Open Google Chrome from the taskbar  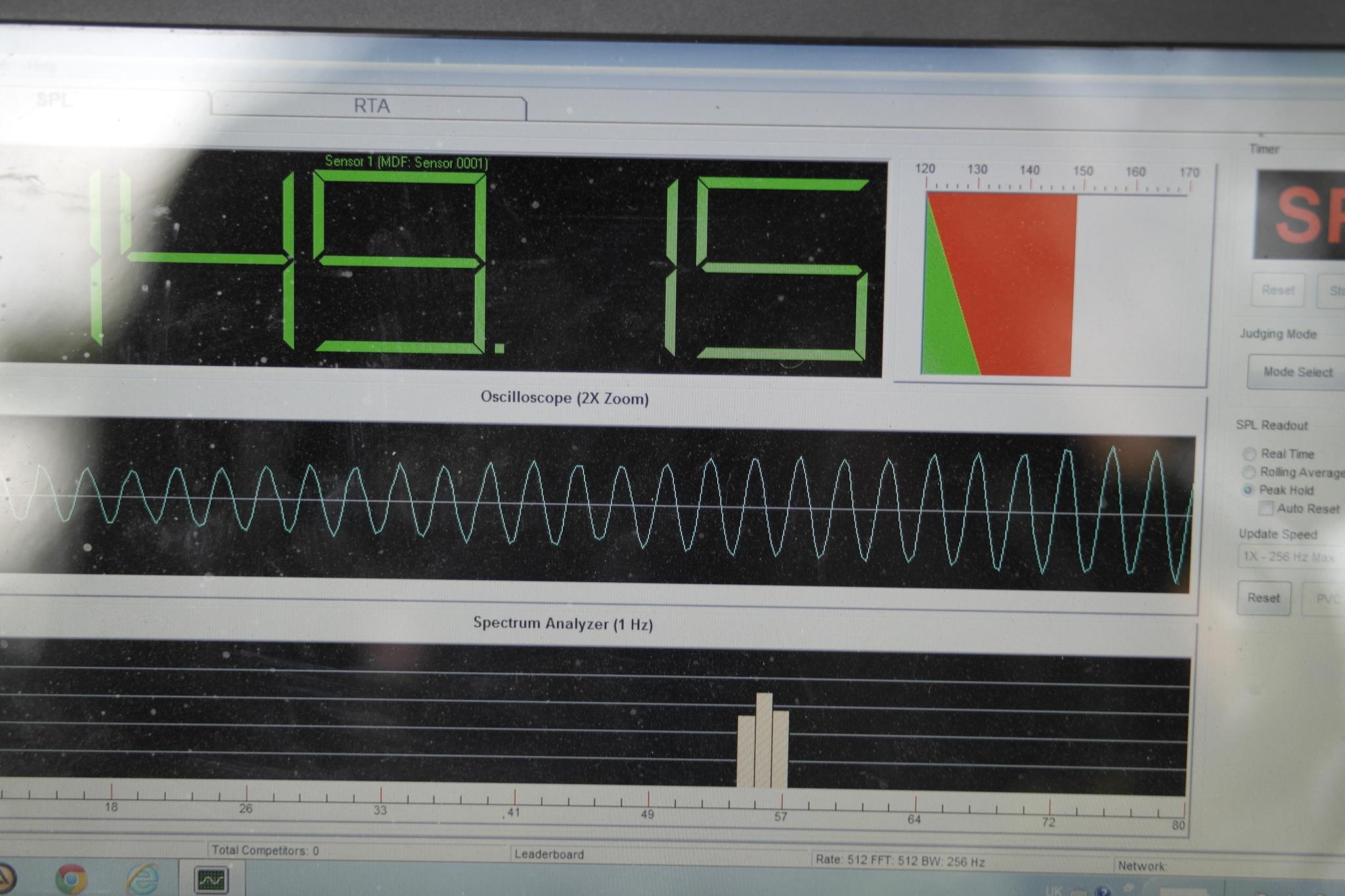point(71,879)
